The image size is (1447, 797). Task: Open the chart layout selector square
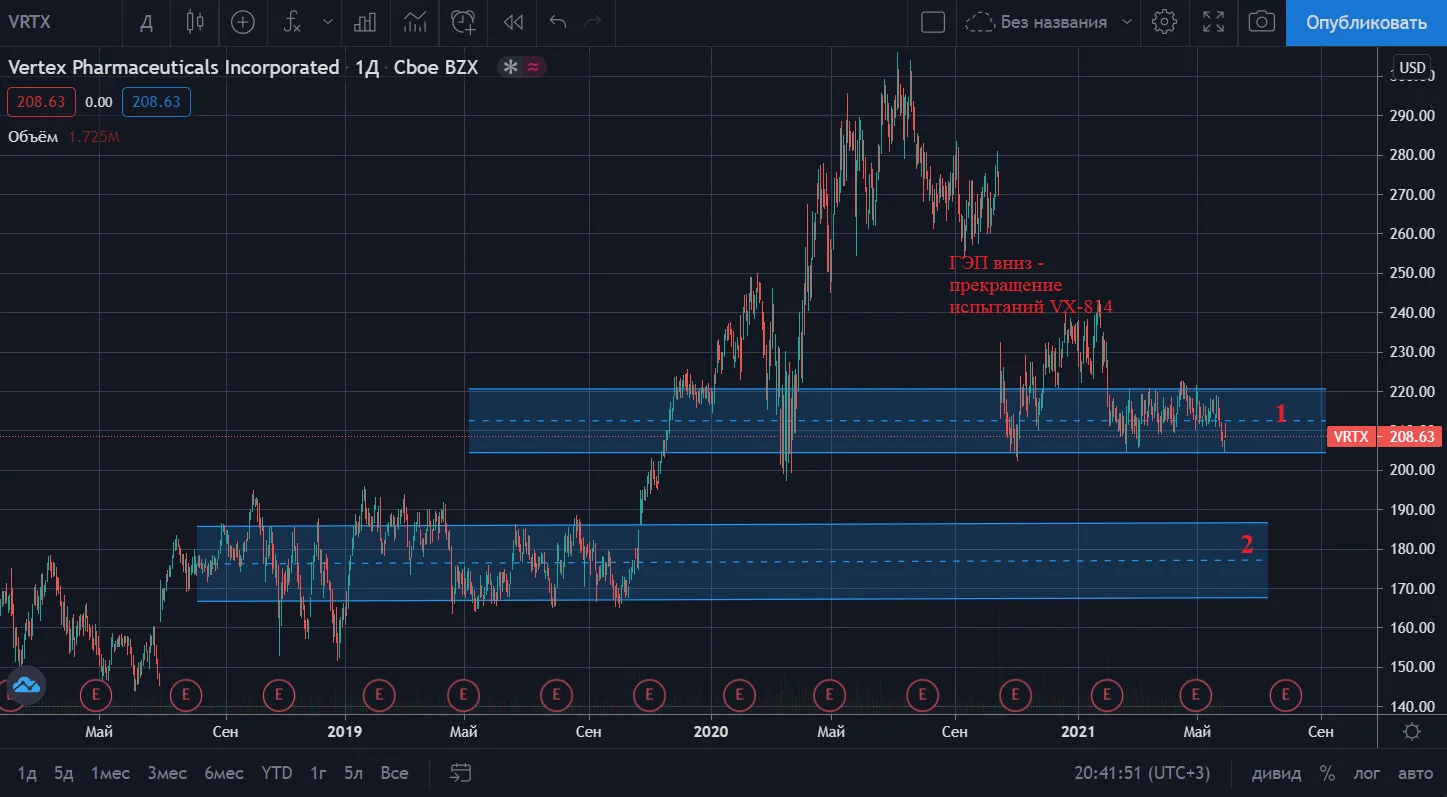pyautogui.click(x=933, y=21)
